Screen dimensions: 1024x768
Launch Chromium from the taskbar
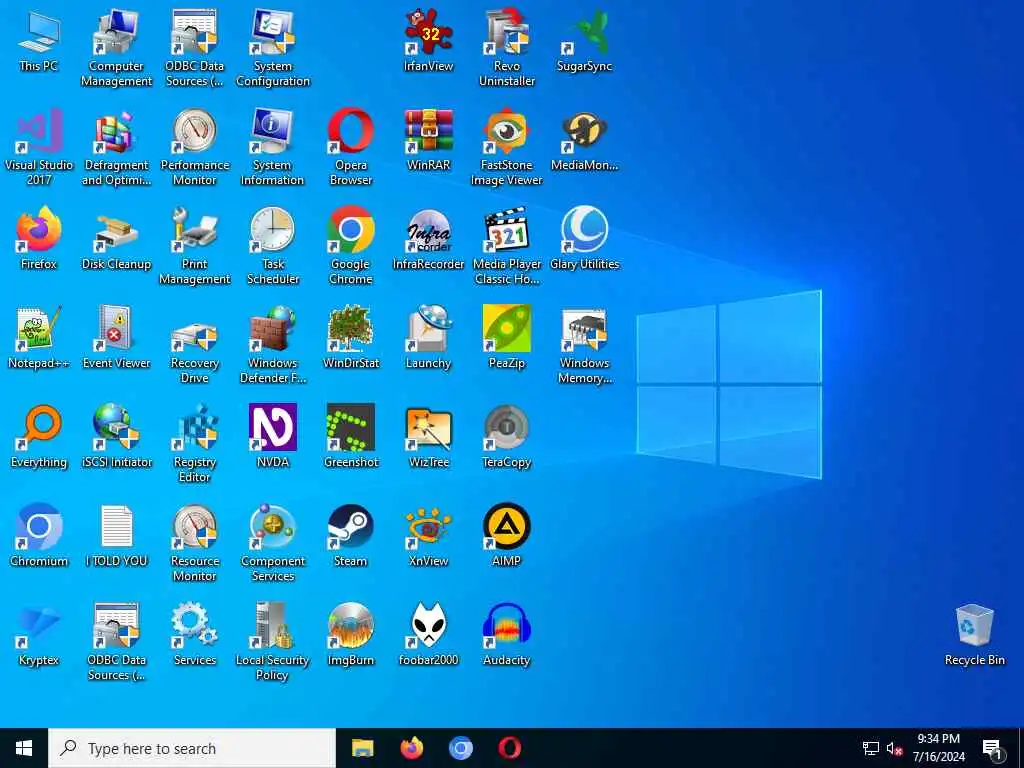(460, 748)
